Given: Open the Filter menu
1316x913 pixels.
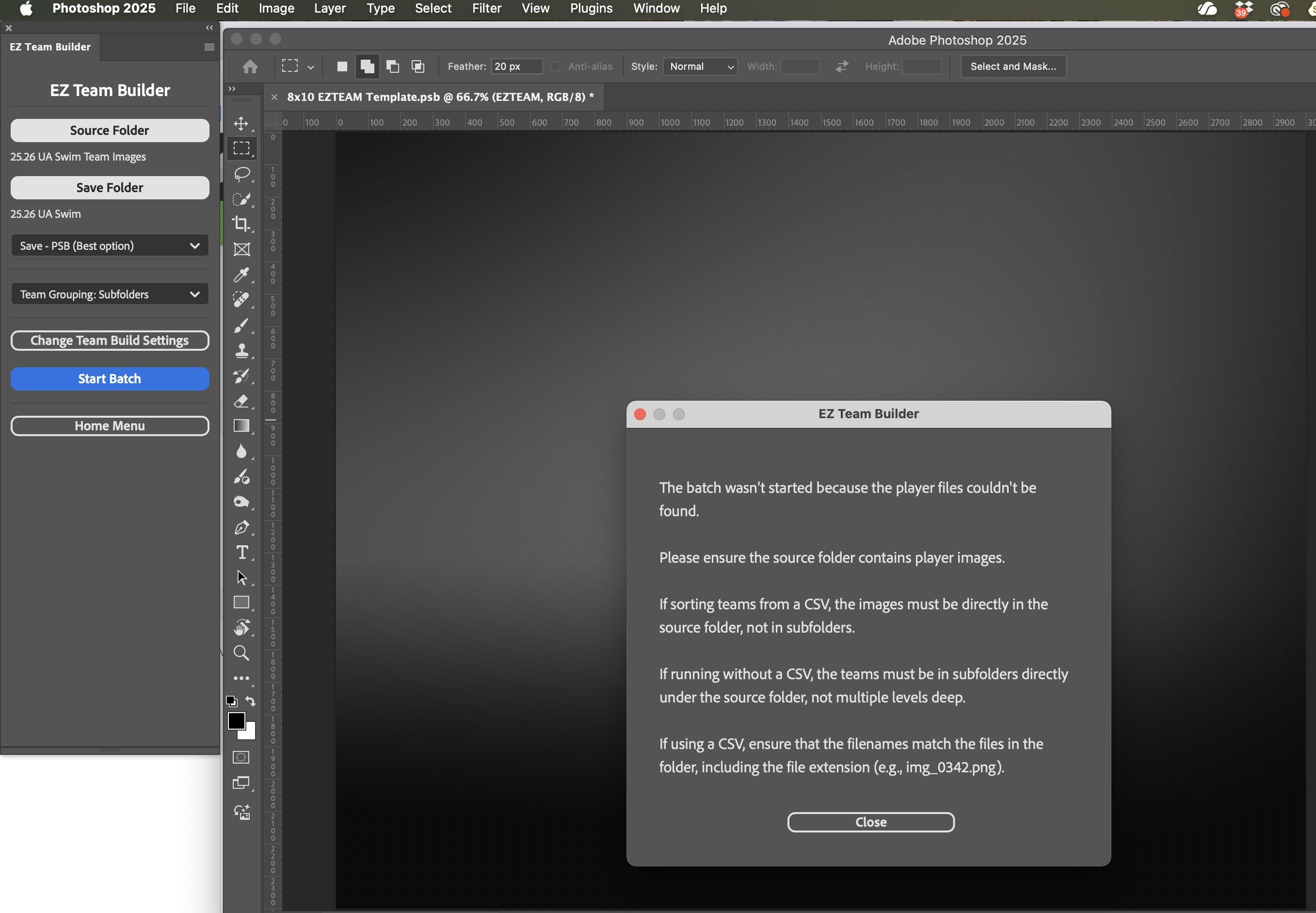Looking at the screenshot, I should pos(486,9).
